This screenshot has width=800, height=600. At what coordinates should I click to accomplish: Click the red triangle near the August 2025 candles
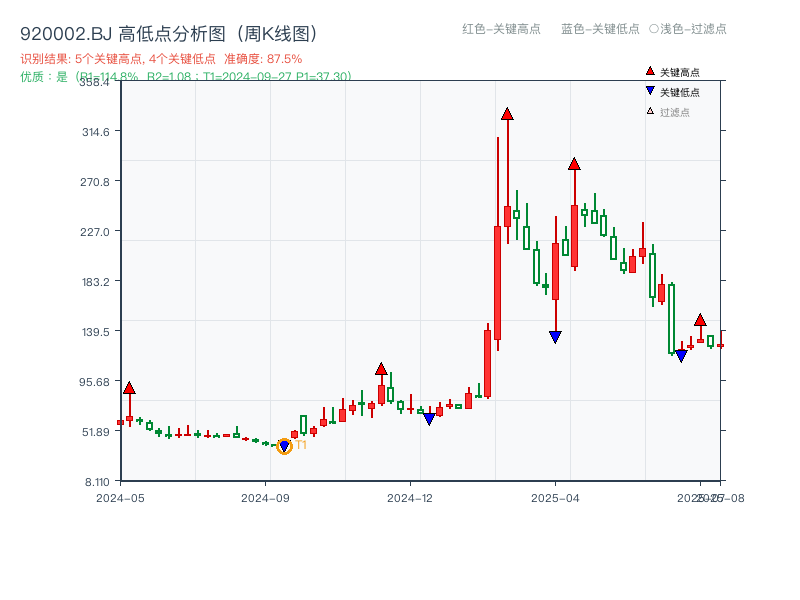700,320
